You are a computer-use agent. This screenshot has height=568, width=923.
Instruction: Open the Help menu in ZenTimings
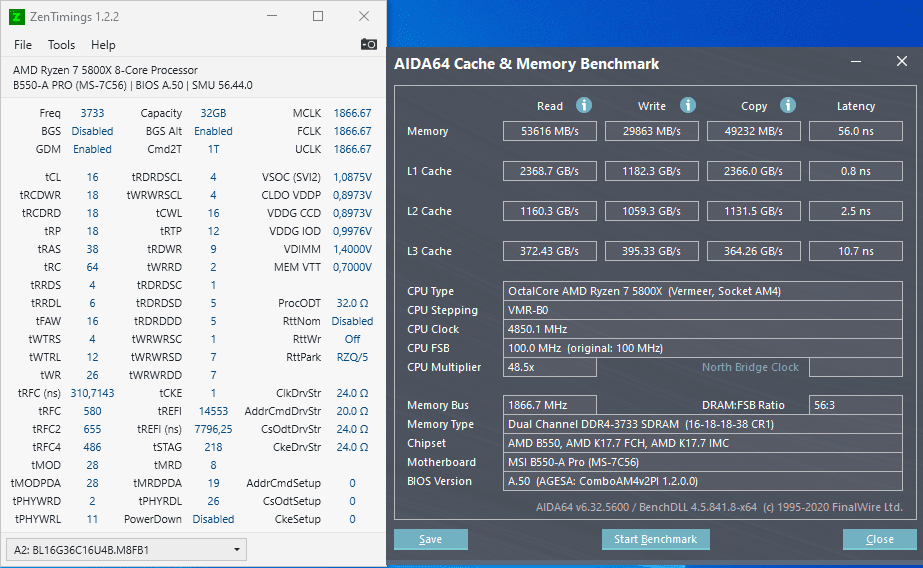[x=103, y=45]
